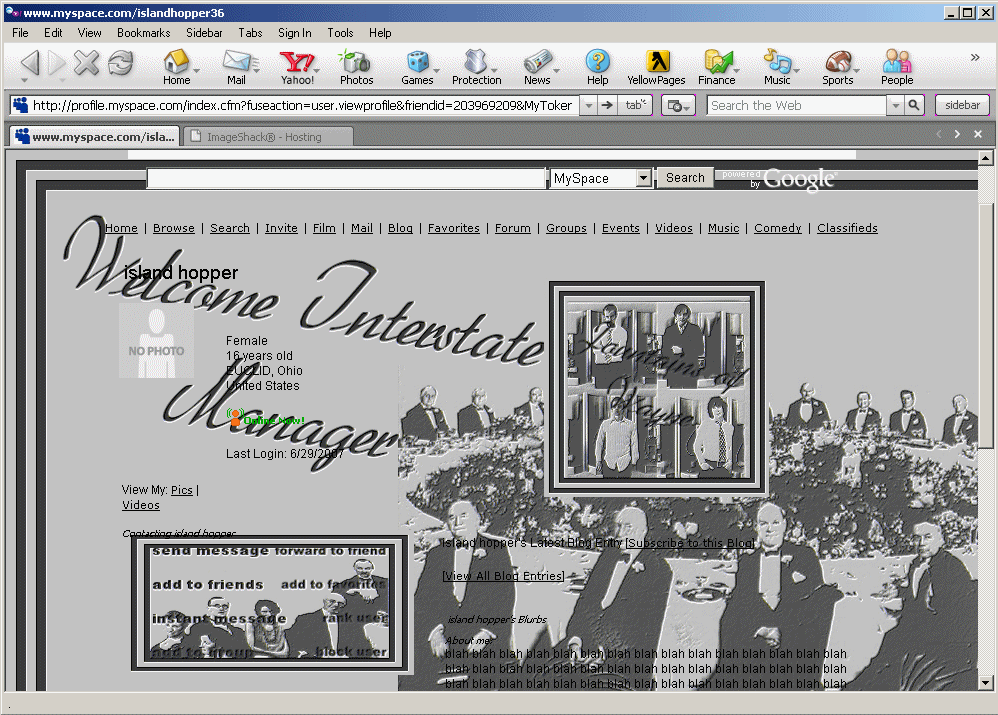Click the sidebar button next to the search box
Screen dimensions: 998x715
962,105
